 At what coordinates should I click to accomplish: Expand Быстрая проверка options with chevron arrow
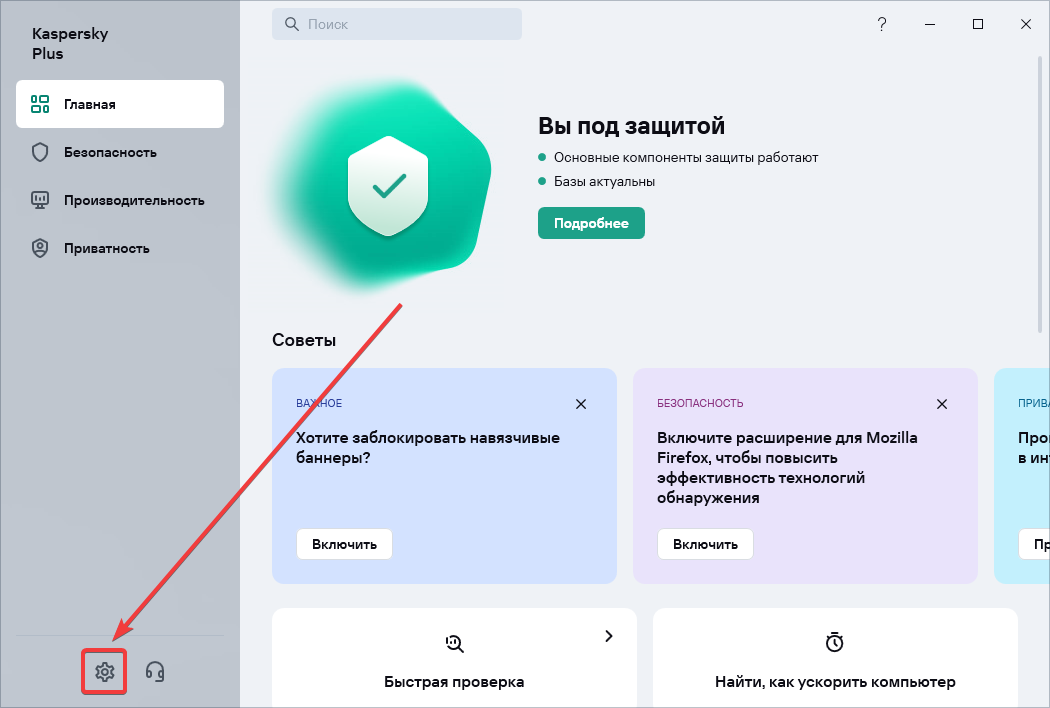point(609,636)
